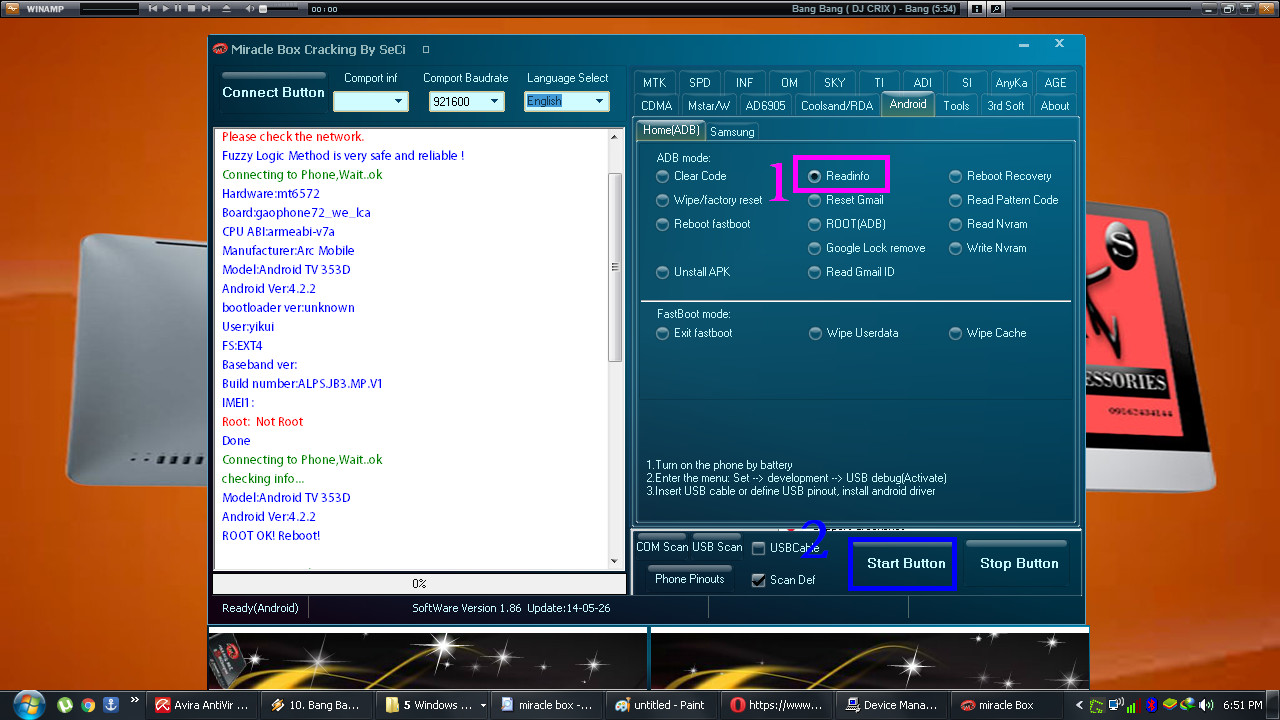This screenshot has height=720, width=1280.
Task: Select the Clear Code radio option
Action: click(691, 176)
